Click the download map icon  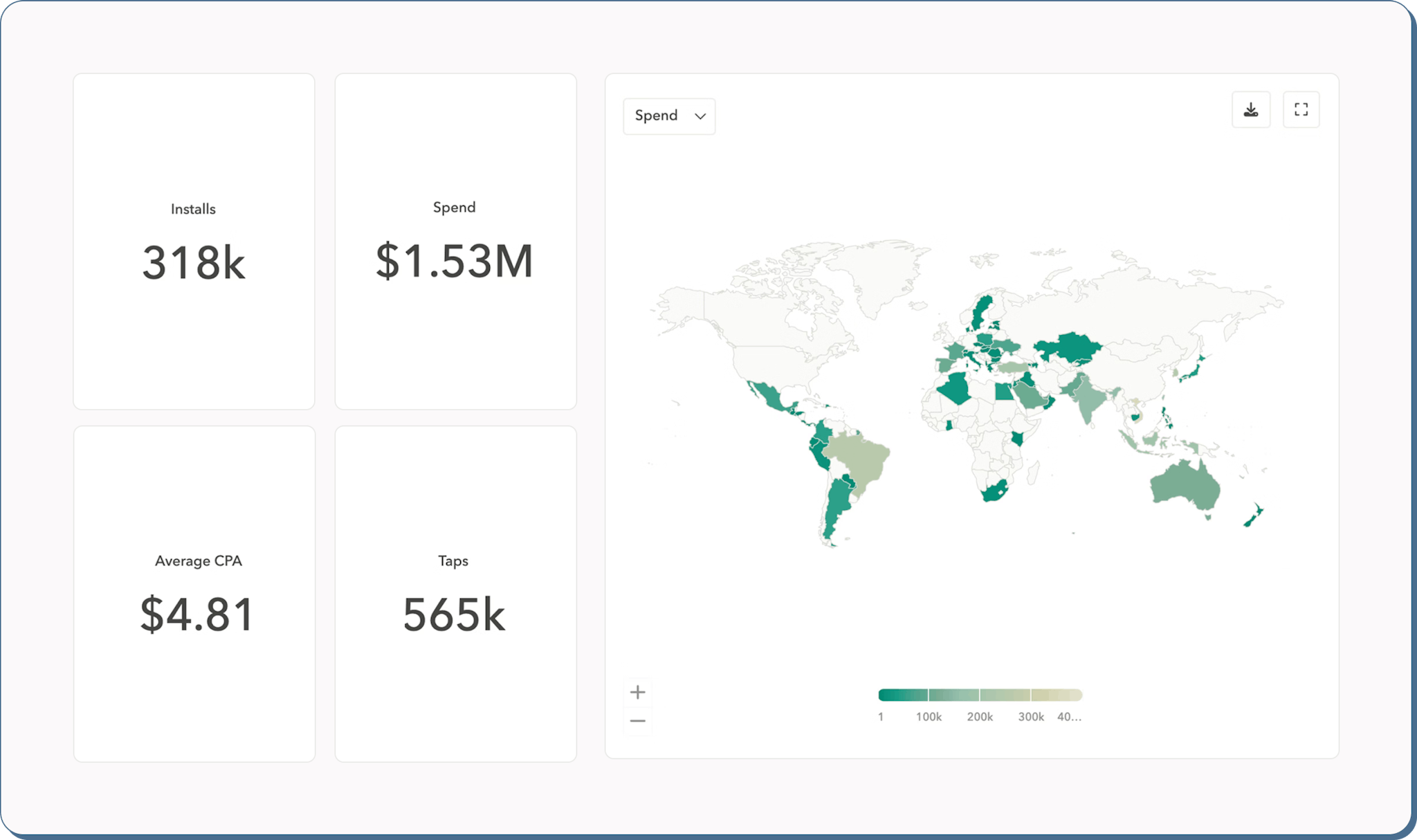coord(1250,110)
